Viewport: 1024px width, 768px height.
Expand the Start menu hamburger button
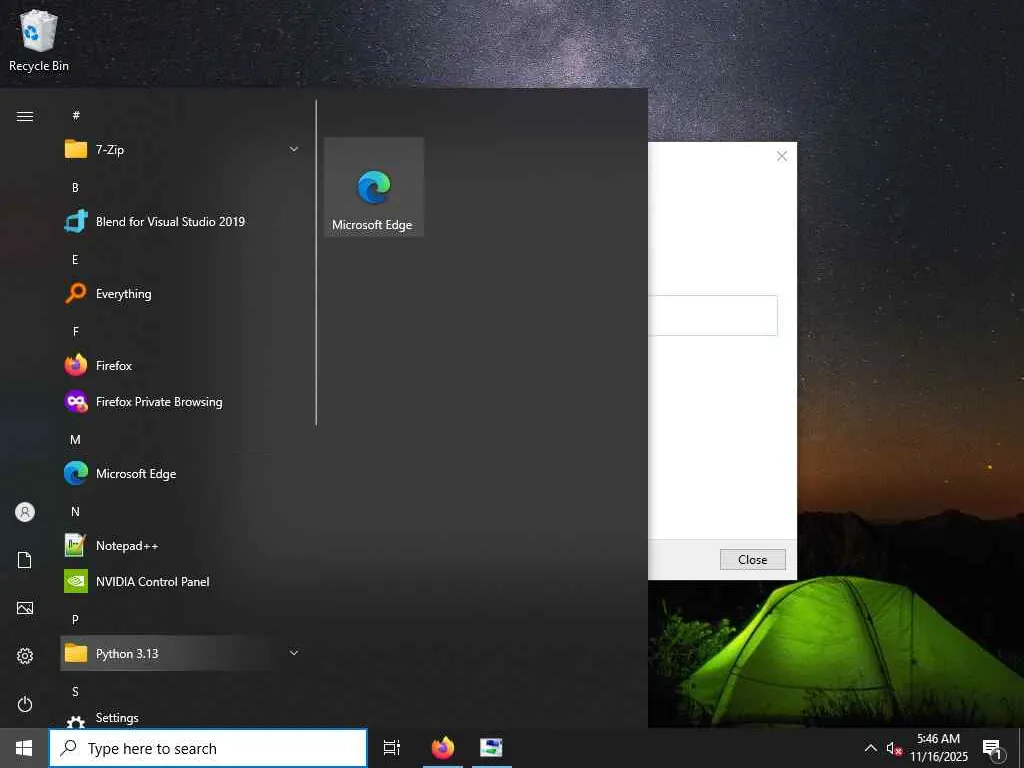coord(25,116)
